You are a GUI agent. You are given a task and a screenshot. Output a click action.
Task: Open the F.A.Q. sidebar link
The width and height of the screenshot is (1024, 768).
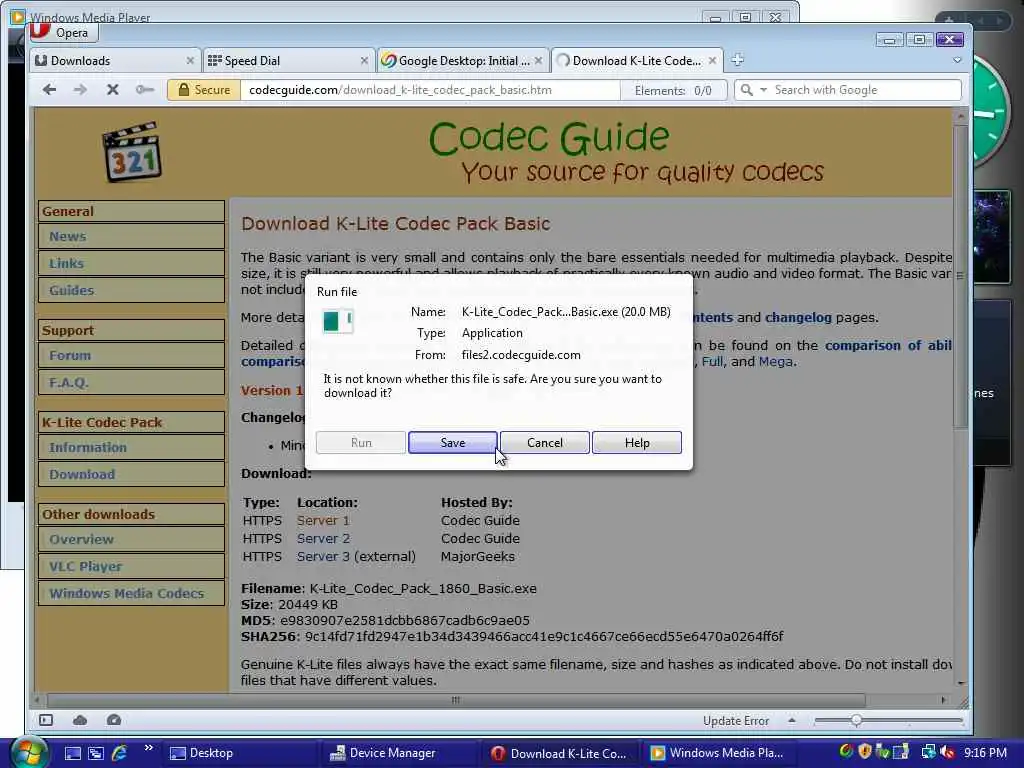click(69, 382)
